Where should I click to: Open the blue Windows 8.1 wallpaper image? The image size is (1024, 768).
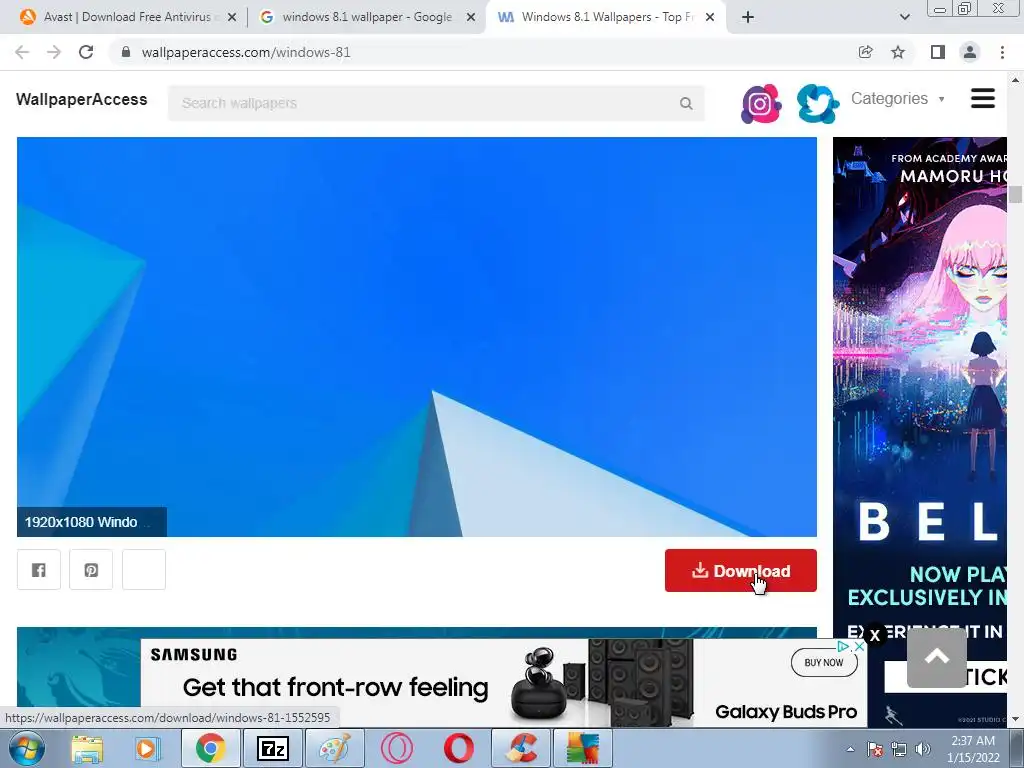click(x=417, y=336)
